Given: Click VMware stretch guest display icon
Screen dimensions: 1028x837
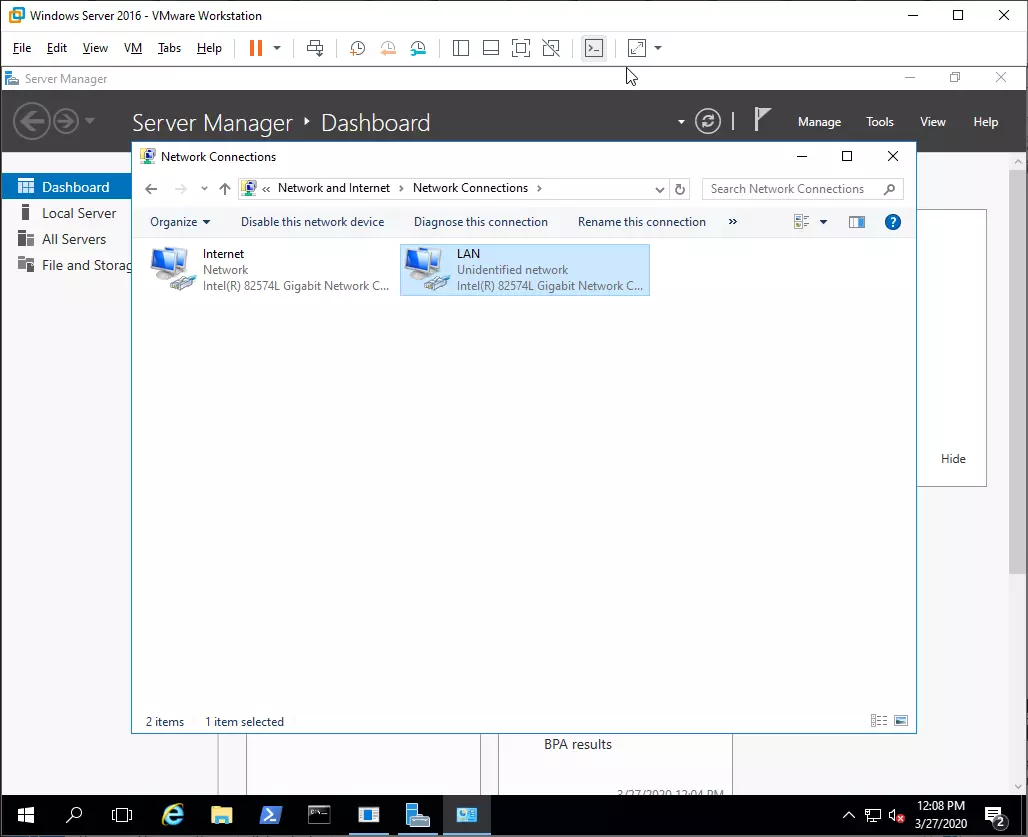Looking at the screenshot, I should coord(637,48).
